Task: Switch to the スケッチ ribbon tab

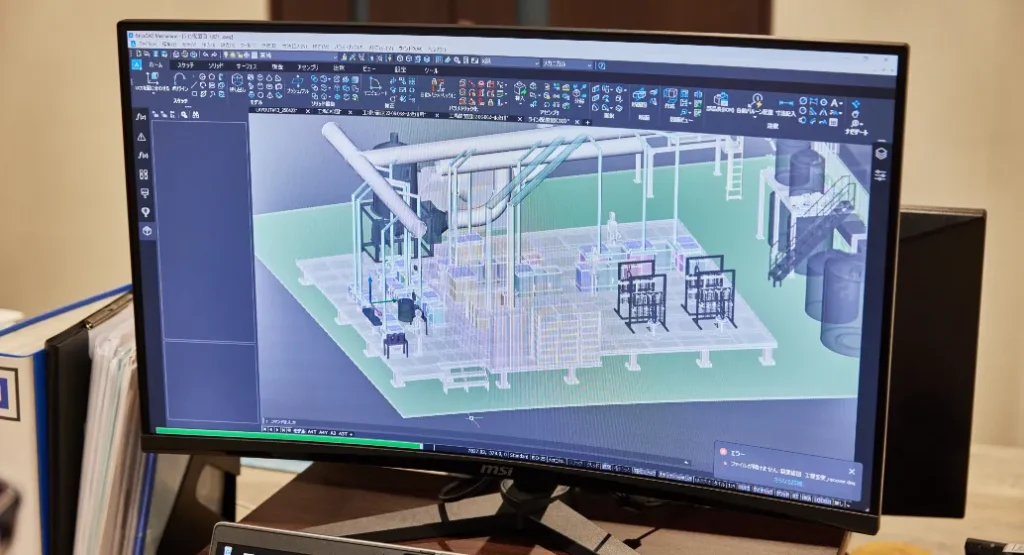Action: coord(185,65)
